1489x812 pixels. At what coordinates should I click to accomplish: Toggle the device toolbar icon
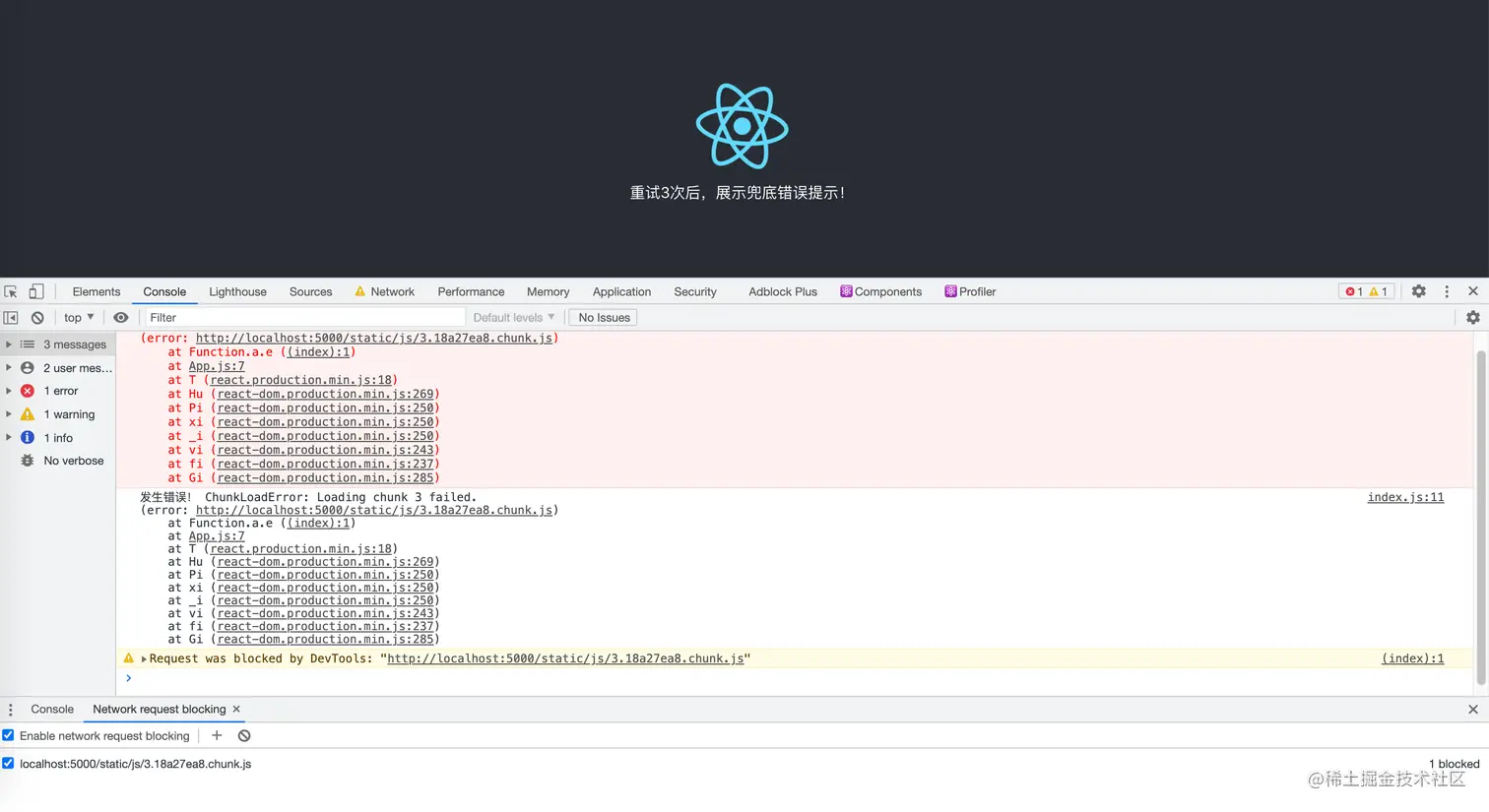point(35,291)
